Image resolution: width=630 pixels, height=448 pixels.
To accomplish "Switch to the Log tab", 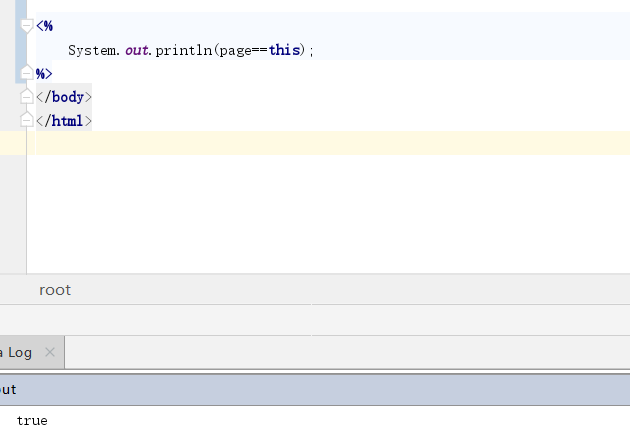I will pyautogui.click(x=31, y=352).
